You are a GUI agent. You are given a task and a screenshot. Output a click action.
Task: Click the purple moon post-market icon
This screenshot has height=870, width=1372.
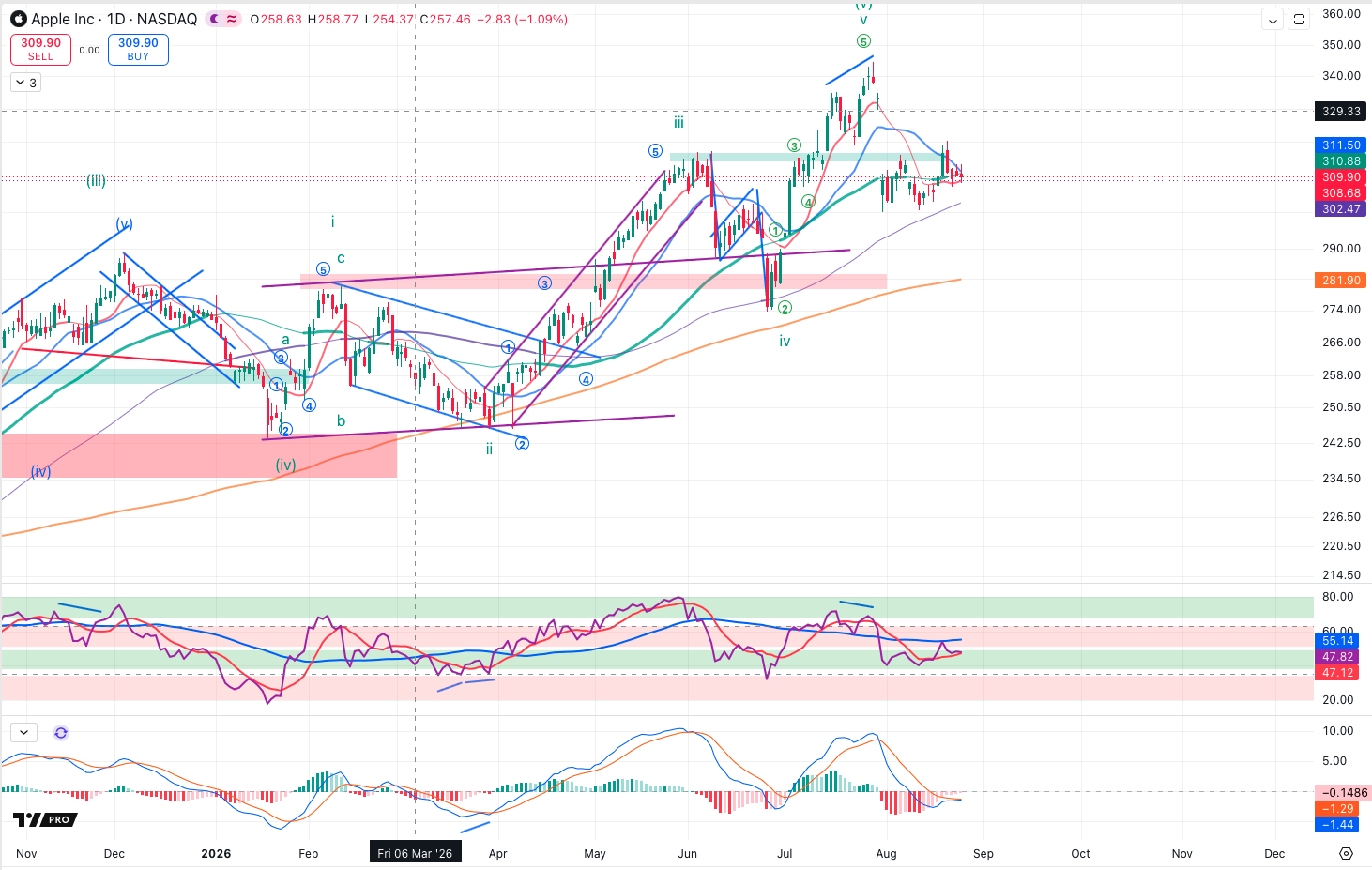point(216,19)
